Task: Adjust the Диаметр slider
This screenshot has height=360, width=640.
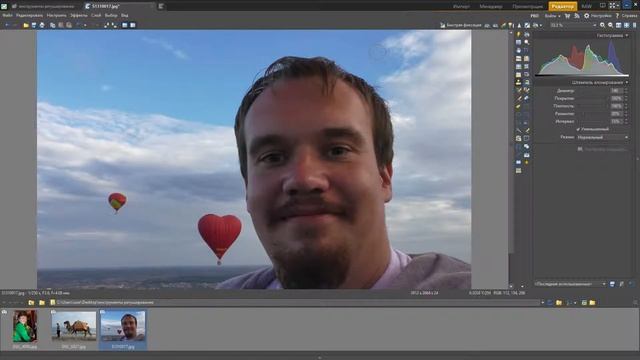Action: (593, 91)
